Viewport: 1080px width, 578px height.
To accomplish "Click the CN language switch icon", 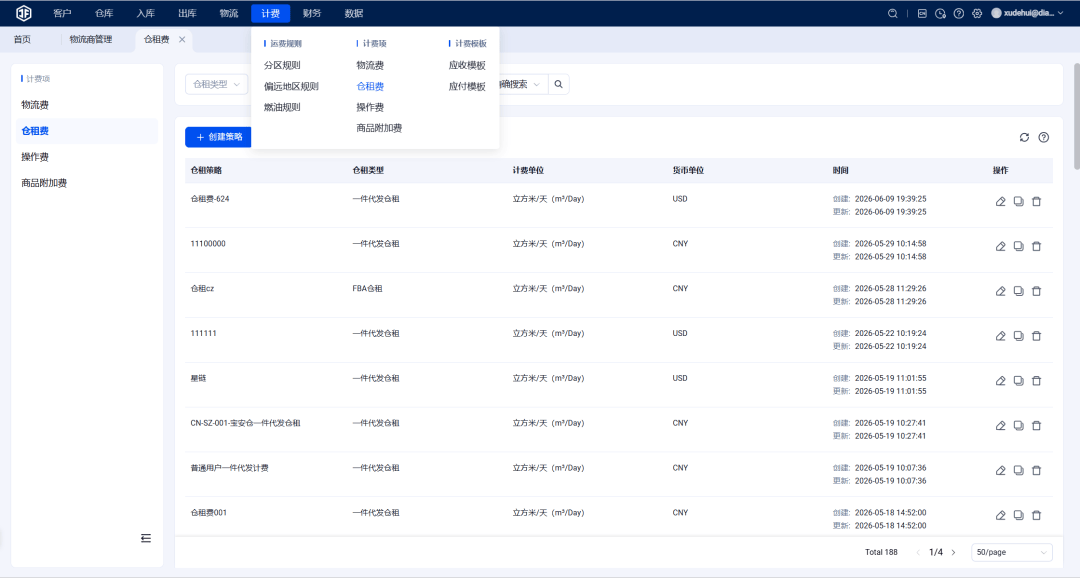I will pos(922,13).
